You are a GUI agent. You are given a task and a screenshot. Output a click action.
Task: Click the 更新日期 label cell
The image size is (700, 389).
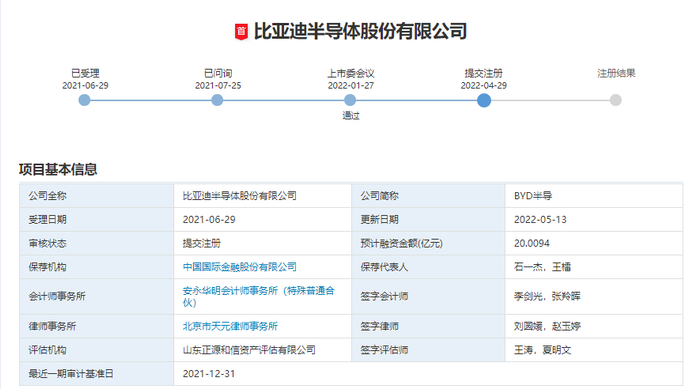(428, 220)
